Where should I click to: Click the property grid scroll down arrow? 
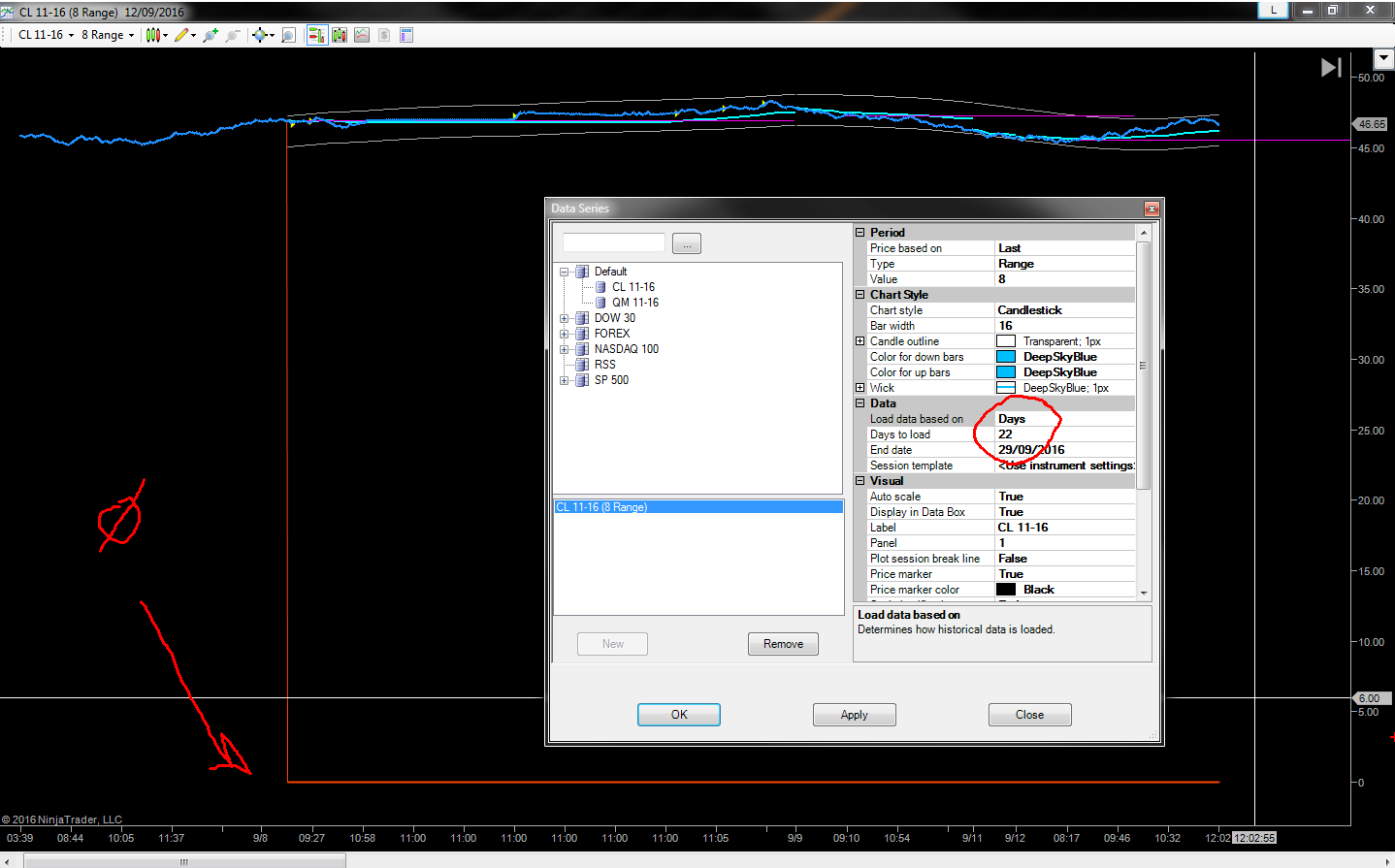click(1144, 592)
